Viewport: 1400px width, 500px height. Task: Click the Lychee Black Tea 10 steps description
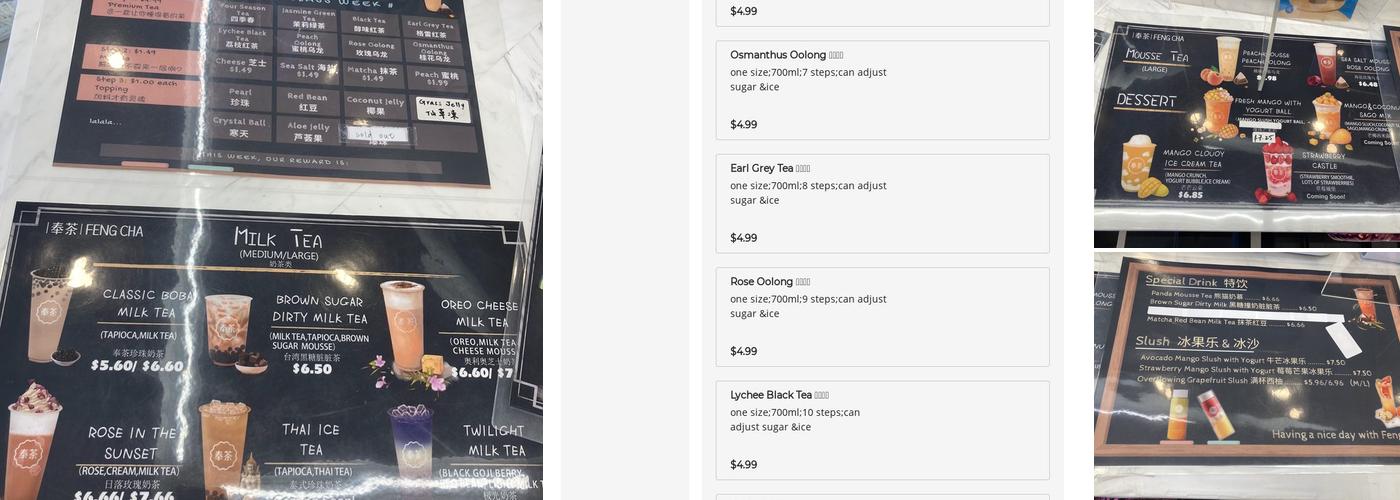(795, 420)
